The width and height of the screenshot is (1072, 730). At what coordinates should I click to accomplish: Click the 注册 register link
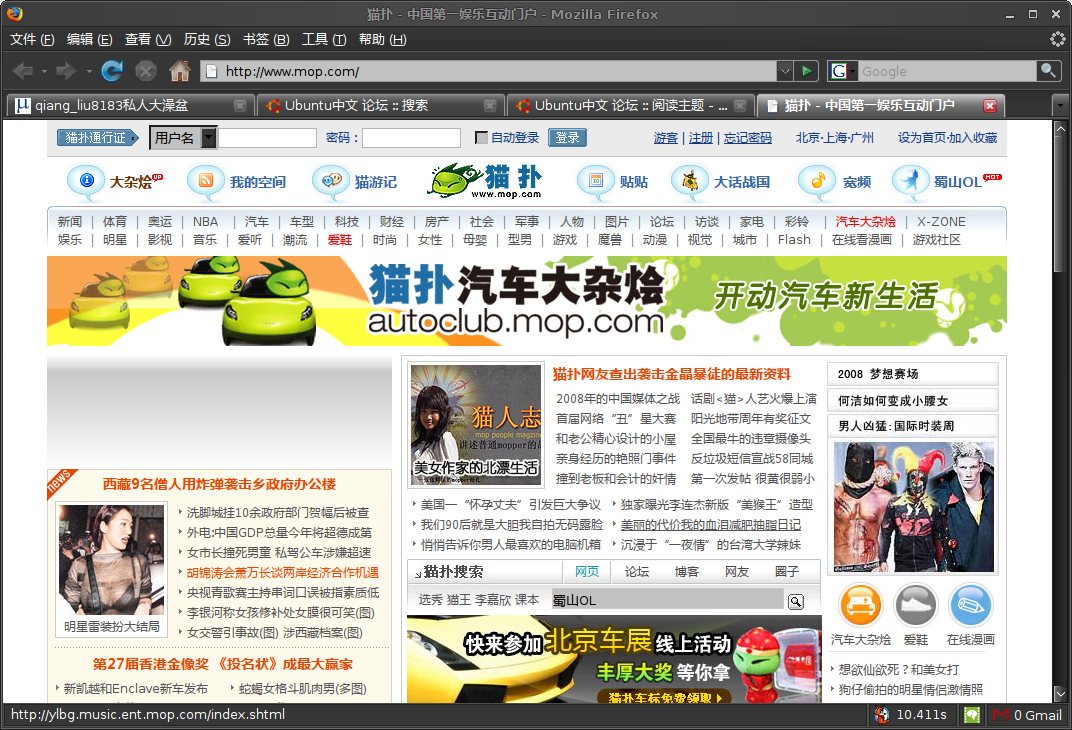(700, 138)
